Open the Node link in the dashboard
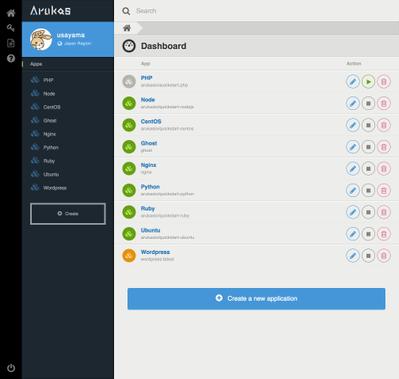399x379 pixels. click(148, 100)
